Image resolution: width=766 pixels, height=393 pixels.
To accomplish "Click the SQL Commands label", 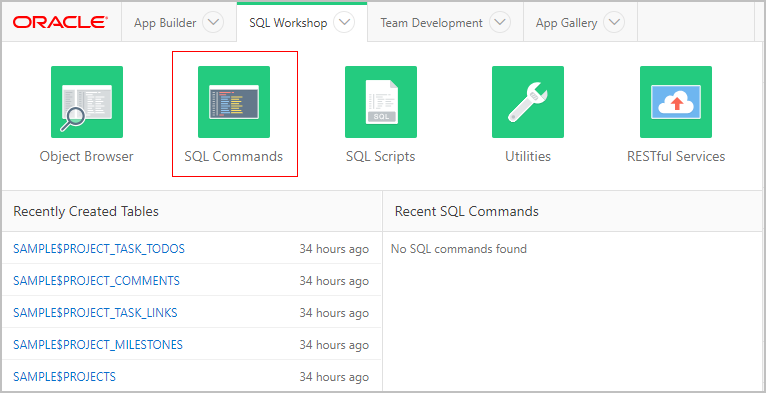I will click(234, 156).
